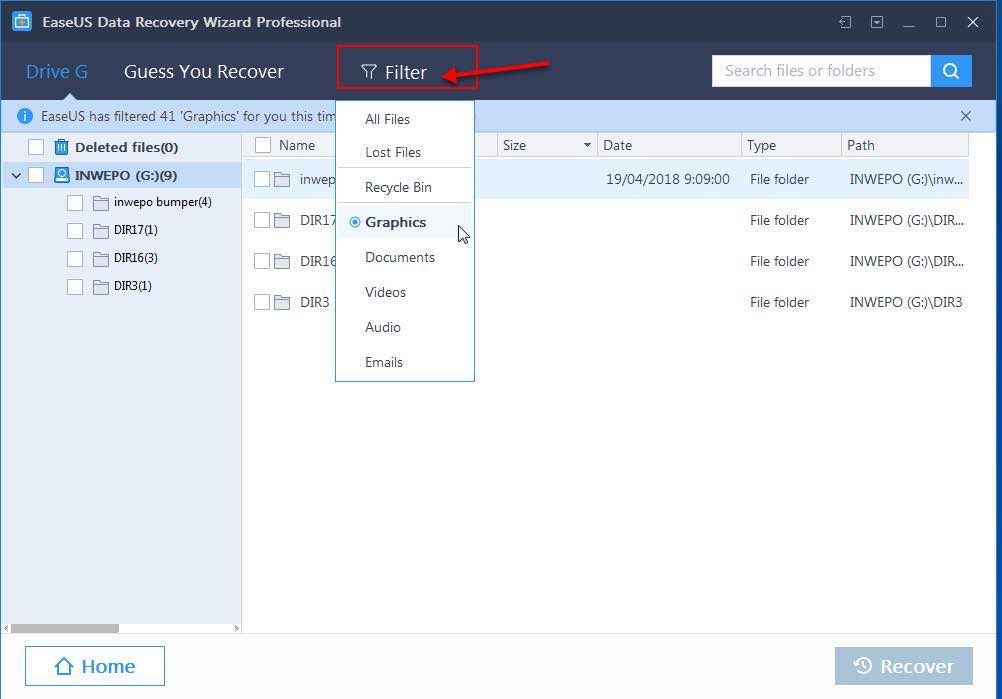Click the search files or folders field

821,70
